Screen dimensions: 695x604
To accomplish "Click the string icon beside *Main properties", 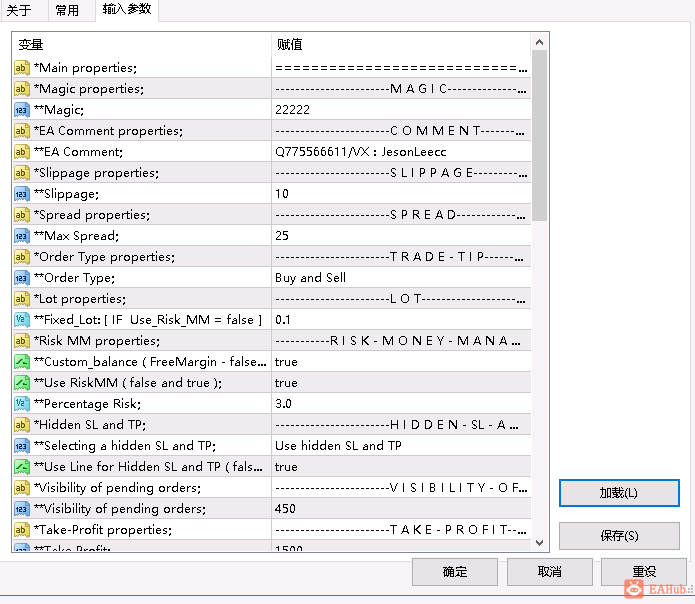I will 21,68.
